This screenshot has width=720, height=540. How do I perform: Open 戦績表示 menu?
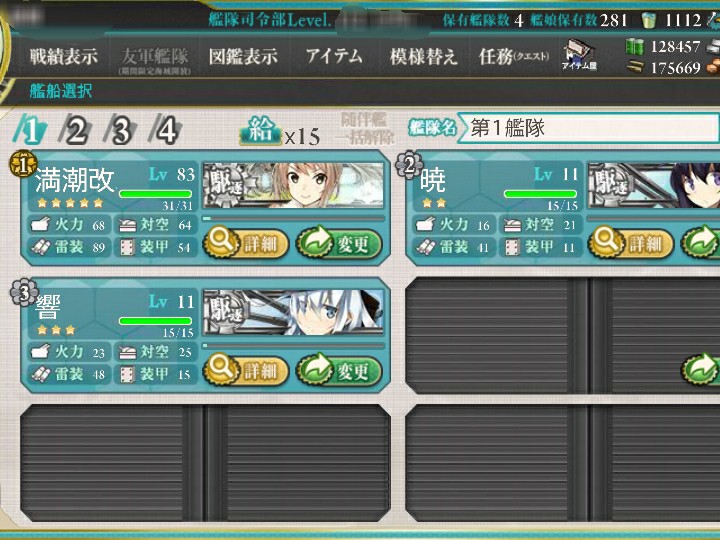coord(63,57)
